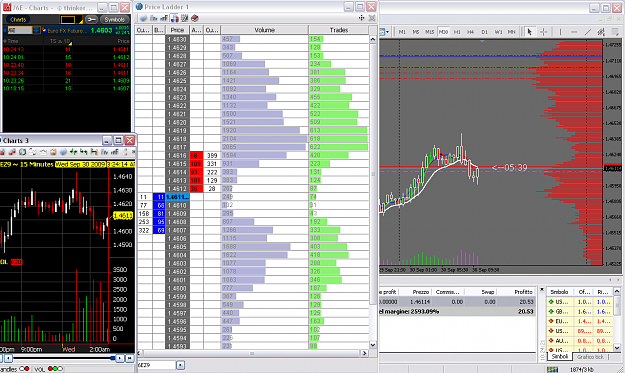
Task: Open the Charts tab in thinkorswim window
Action: 18,19
